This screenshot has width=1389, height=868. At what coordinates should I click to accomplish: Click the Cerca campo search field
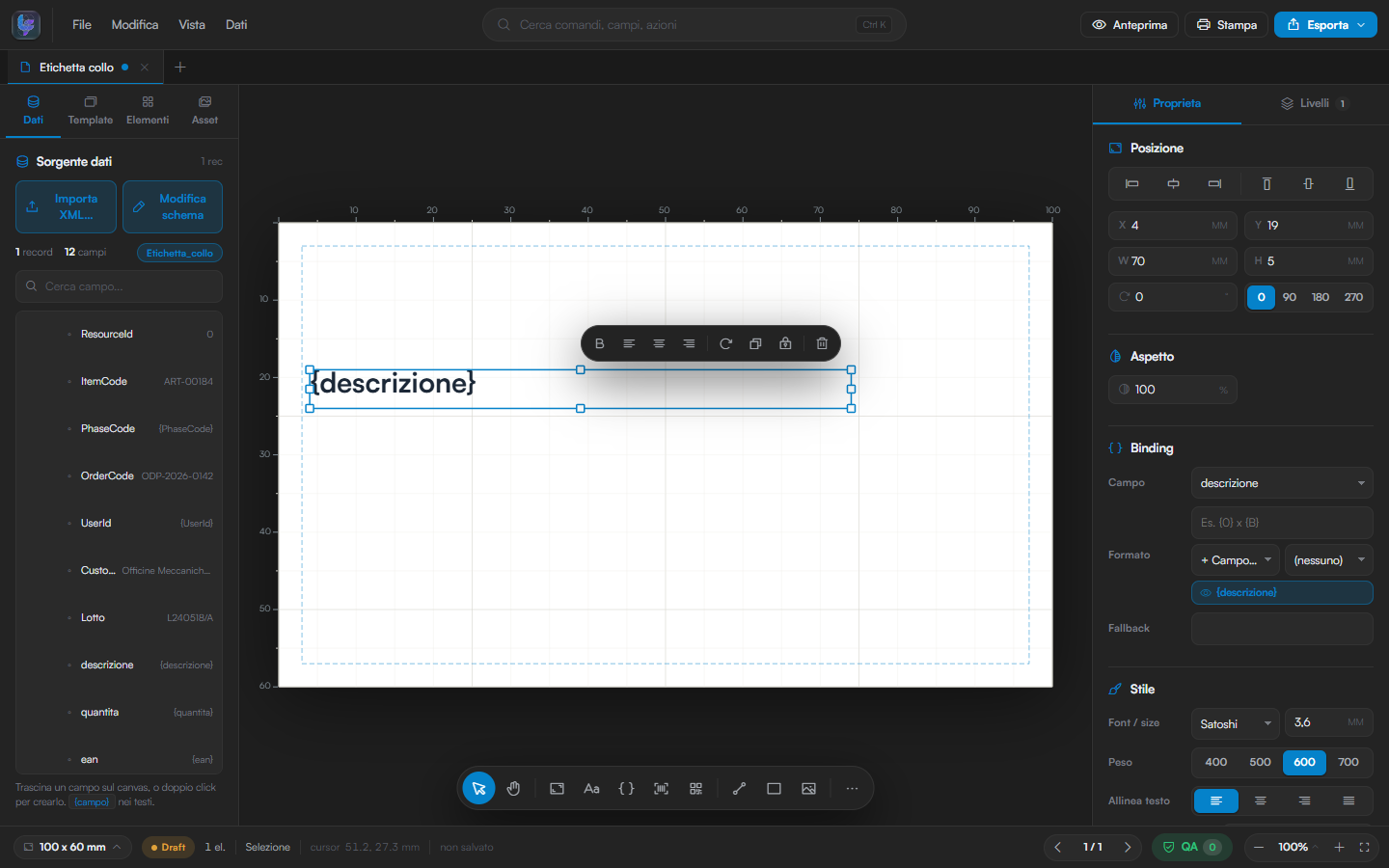[x=119, y=286]
